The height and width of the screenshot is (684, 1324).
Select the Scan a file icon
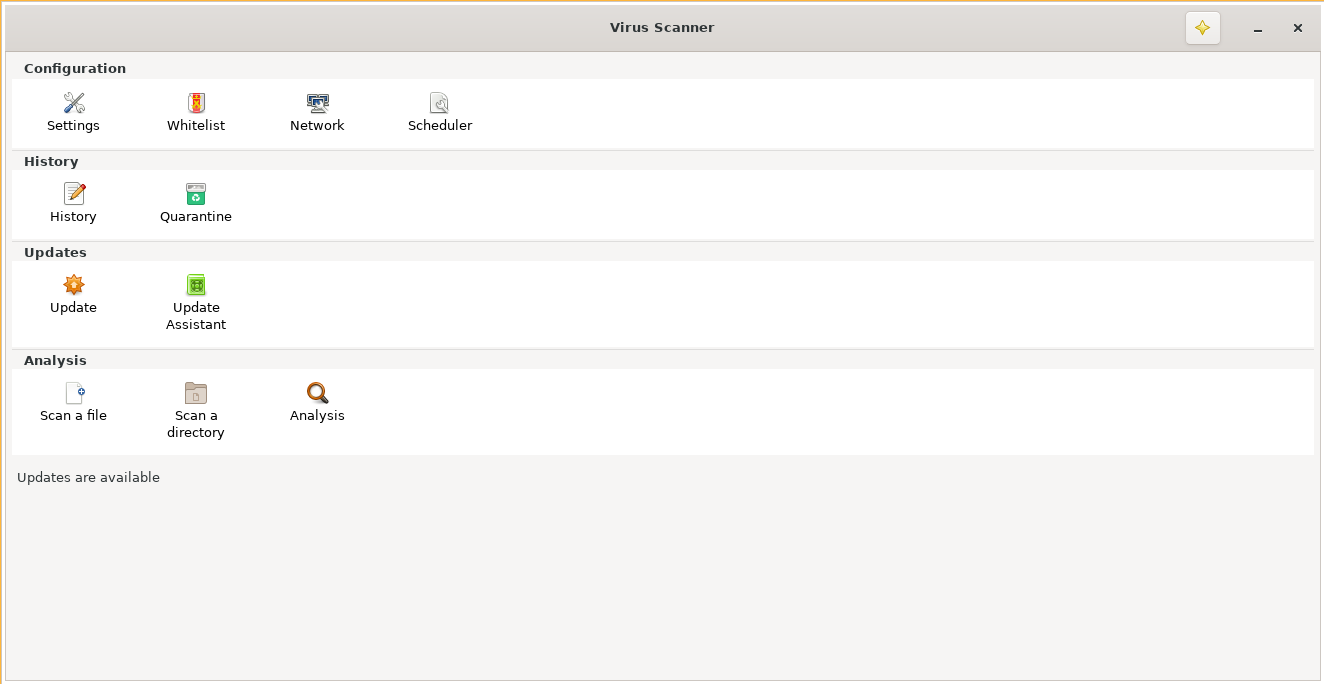74,393
